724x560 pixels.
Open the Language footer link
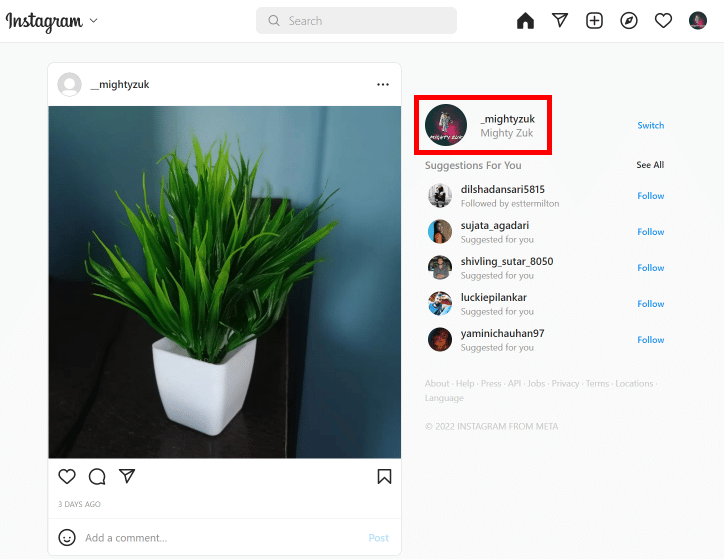click(444, 398)
